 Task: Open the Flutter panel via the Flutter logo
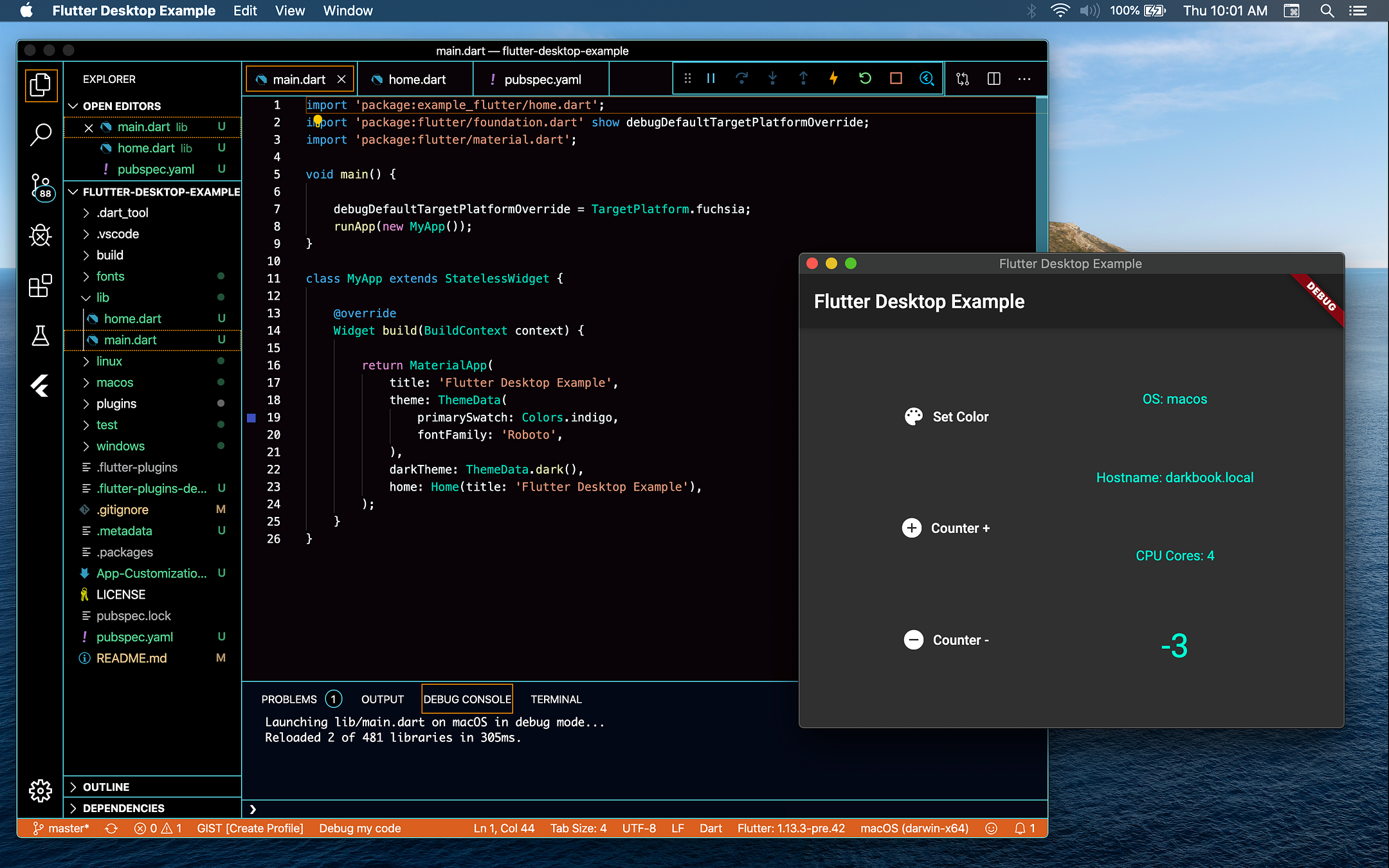41,386
